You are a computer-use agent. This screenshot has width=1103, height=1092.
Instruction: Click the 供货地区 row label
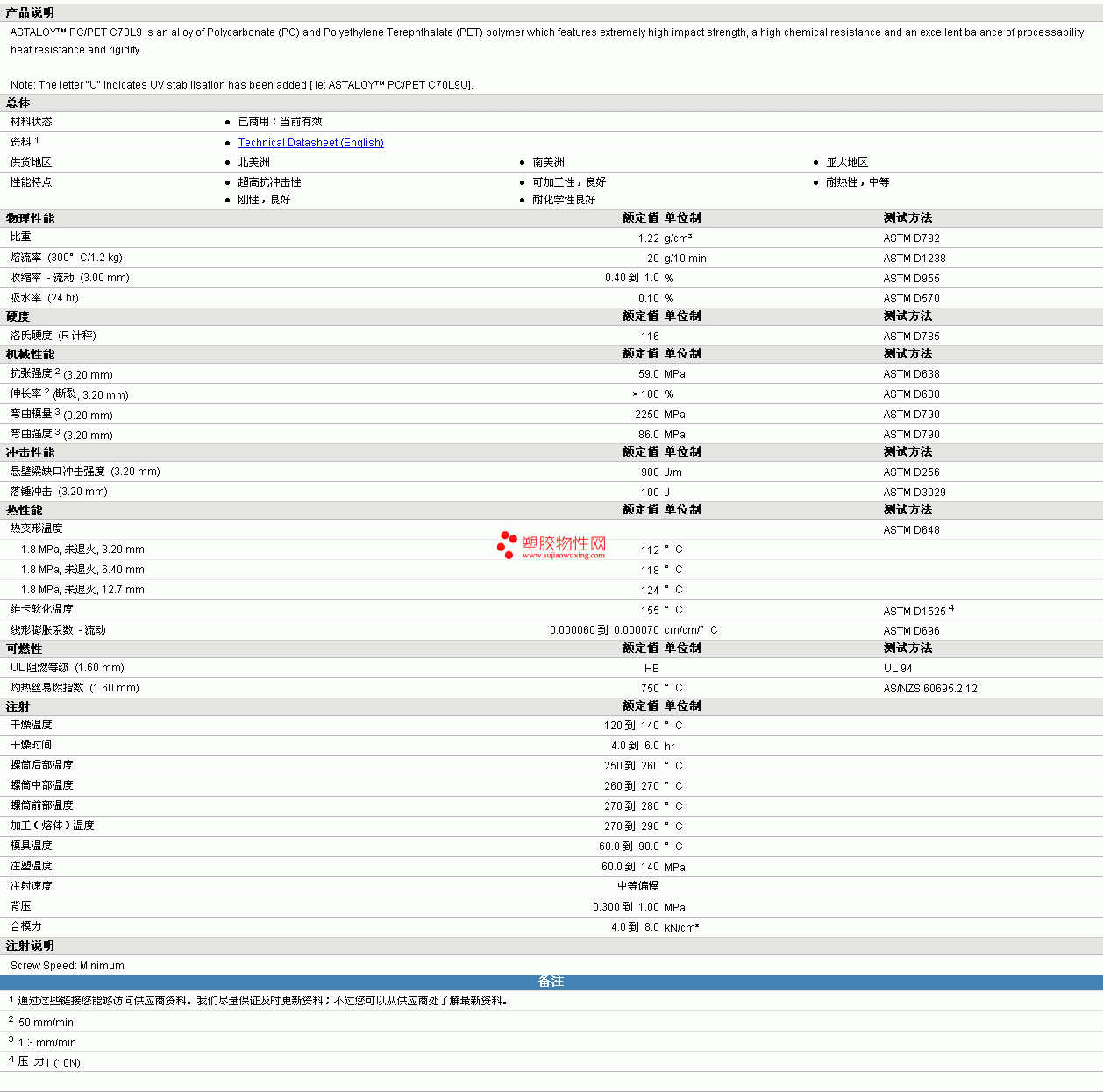[31, 162]
